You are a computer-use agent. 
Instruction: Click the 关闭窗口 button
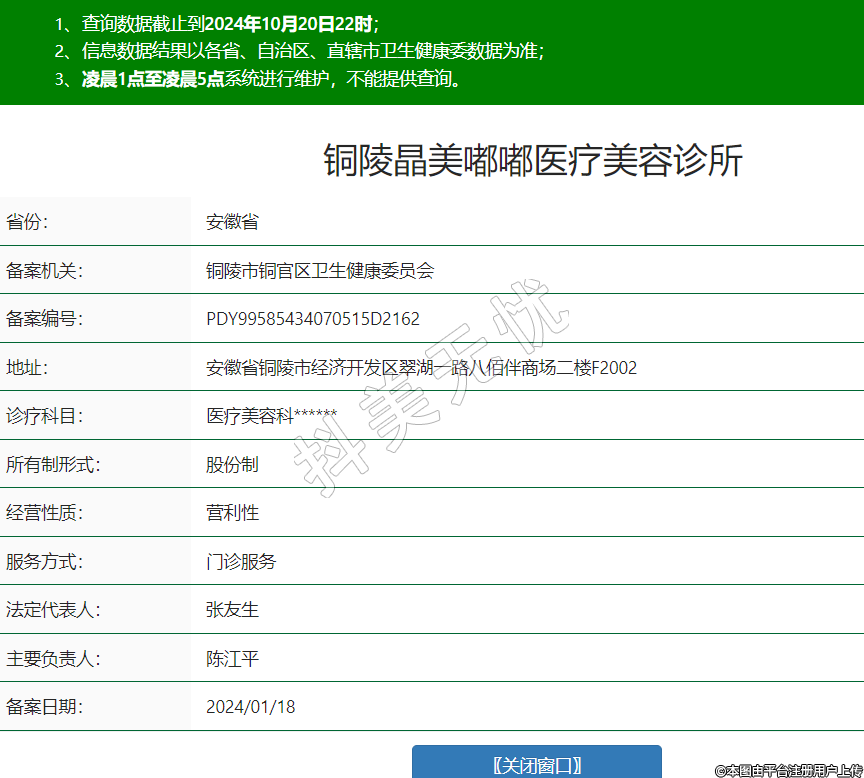pos(537,765)
